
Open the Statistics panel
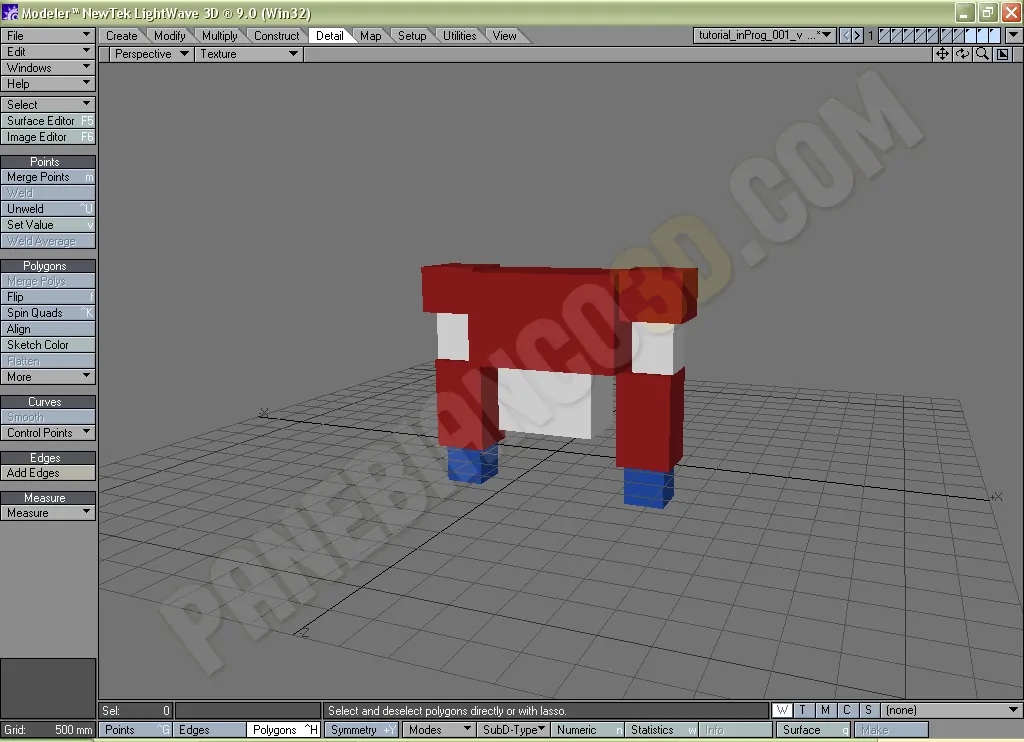(x=661, y=730)
